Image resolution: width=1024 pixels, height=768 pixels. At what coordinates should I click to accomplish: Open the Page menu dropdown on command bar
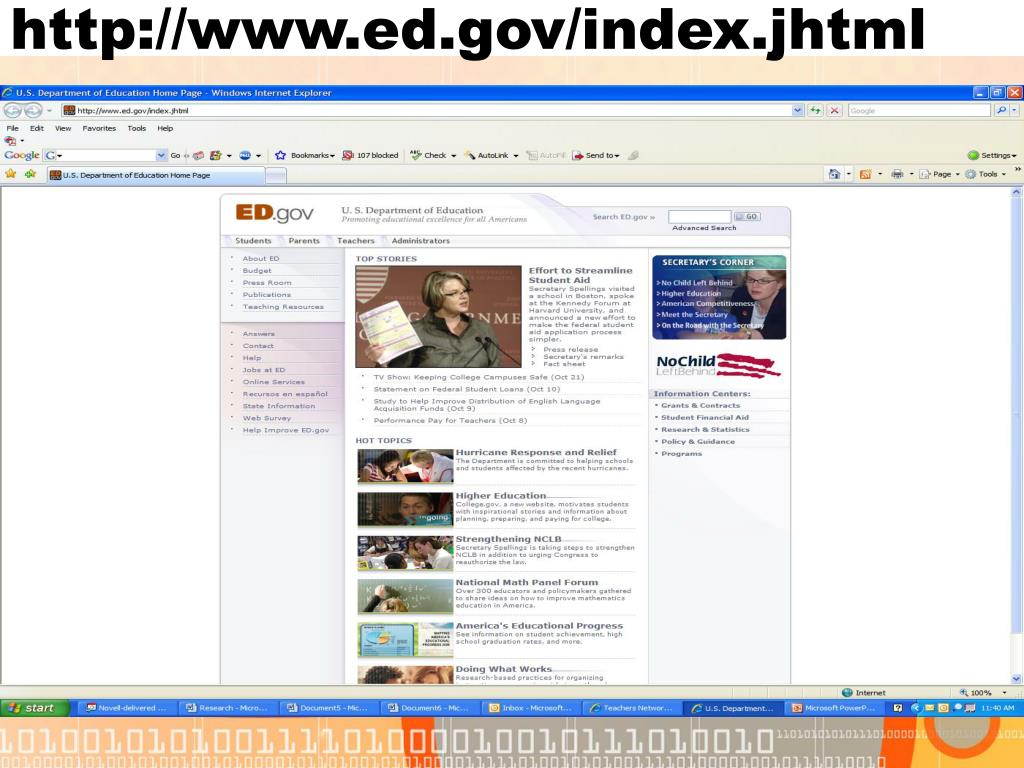pos(939,174)
